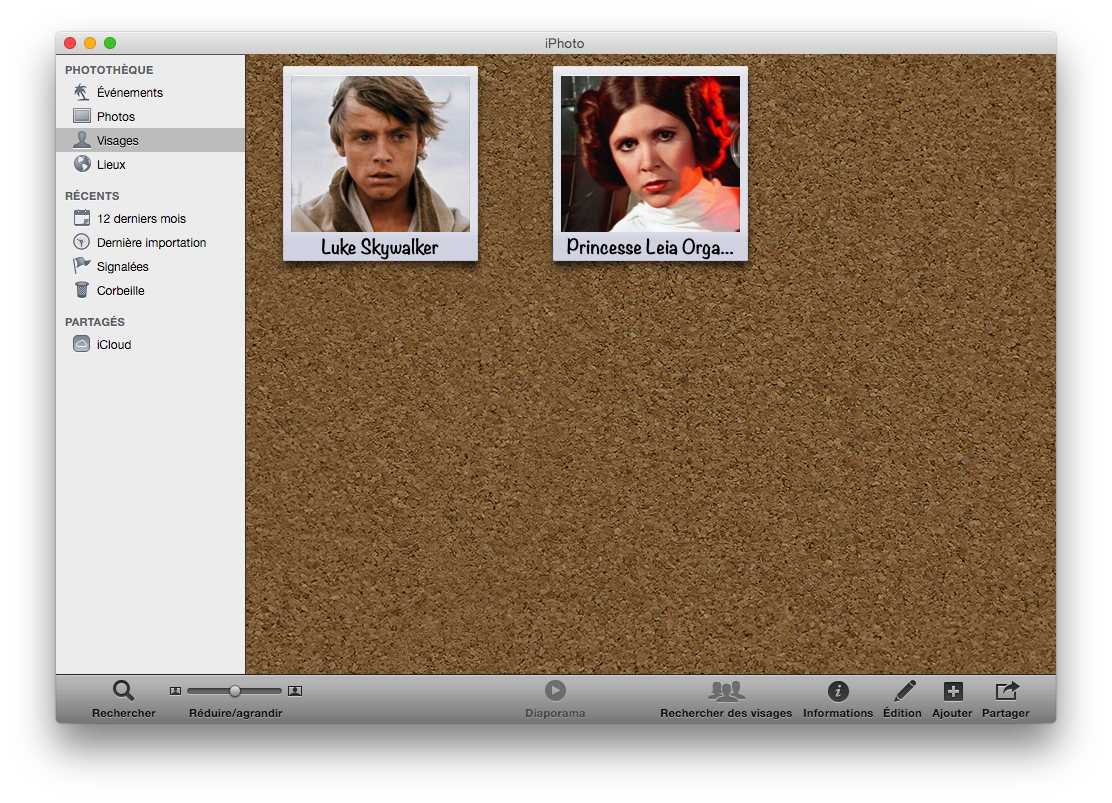This screenshot has height=803, width=1112.
Task: Click the large thumbnail icon right of slider
Action: 295,691
